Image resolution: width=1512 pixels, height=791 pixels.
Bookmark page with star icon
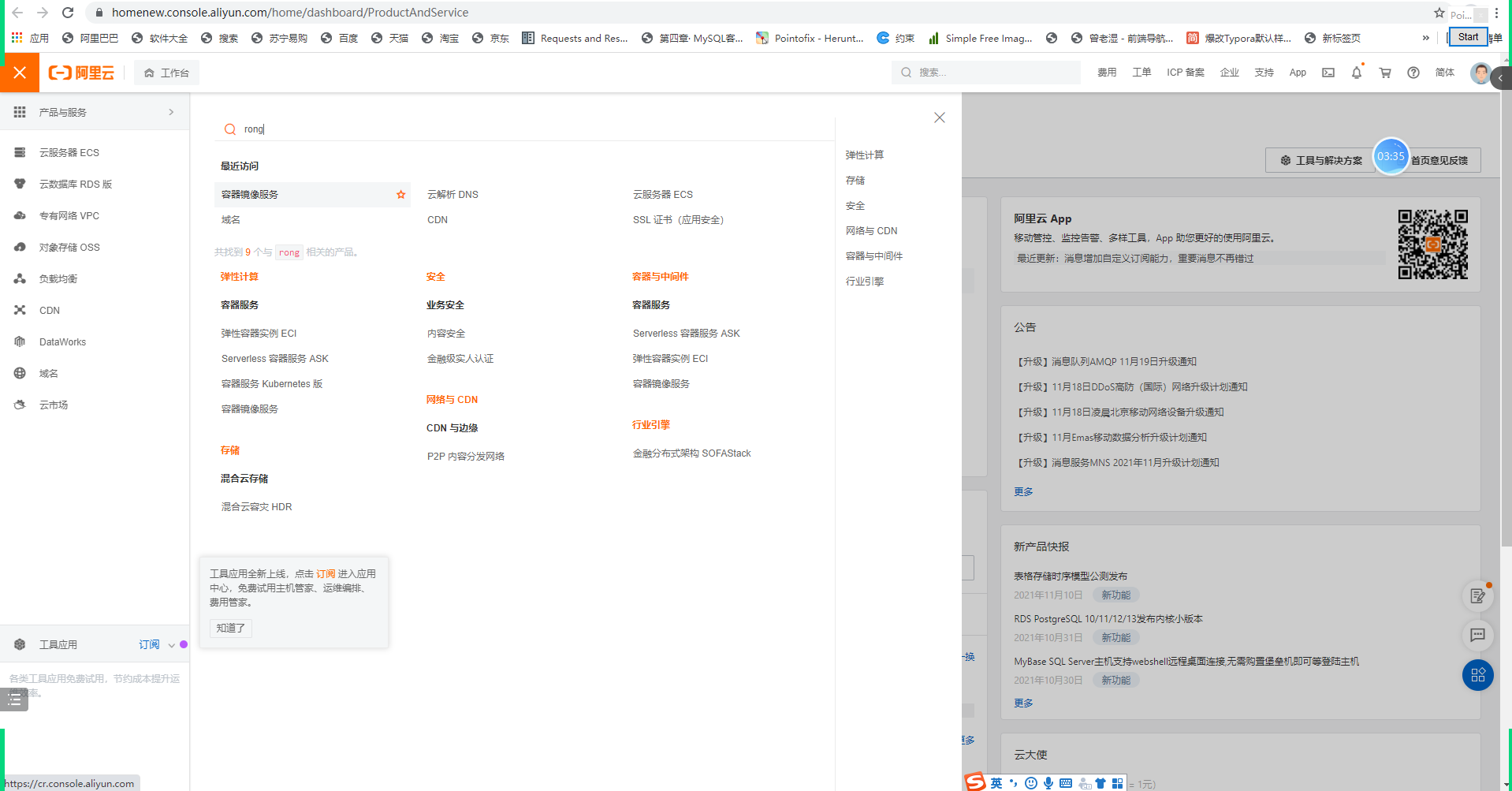pyautogui.click(x=1439, y=13)
